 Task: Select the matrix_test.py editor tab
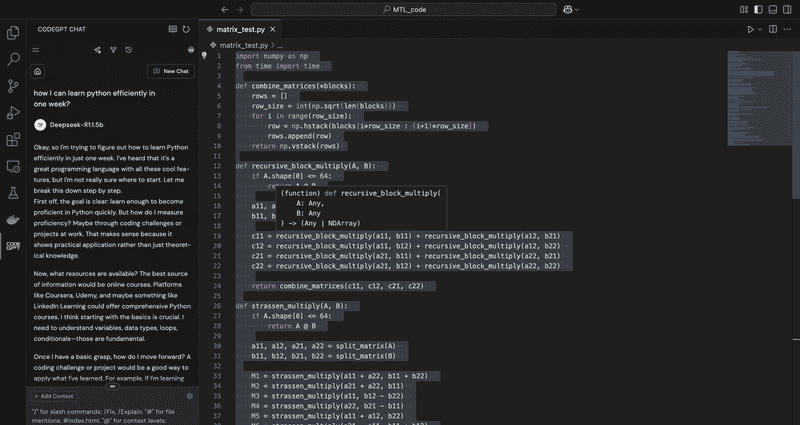tap(240, 30)
